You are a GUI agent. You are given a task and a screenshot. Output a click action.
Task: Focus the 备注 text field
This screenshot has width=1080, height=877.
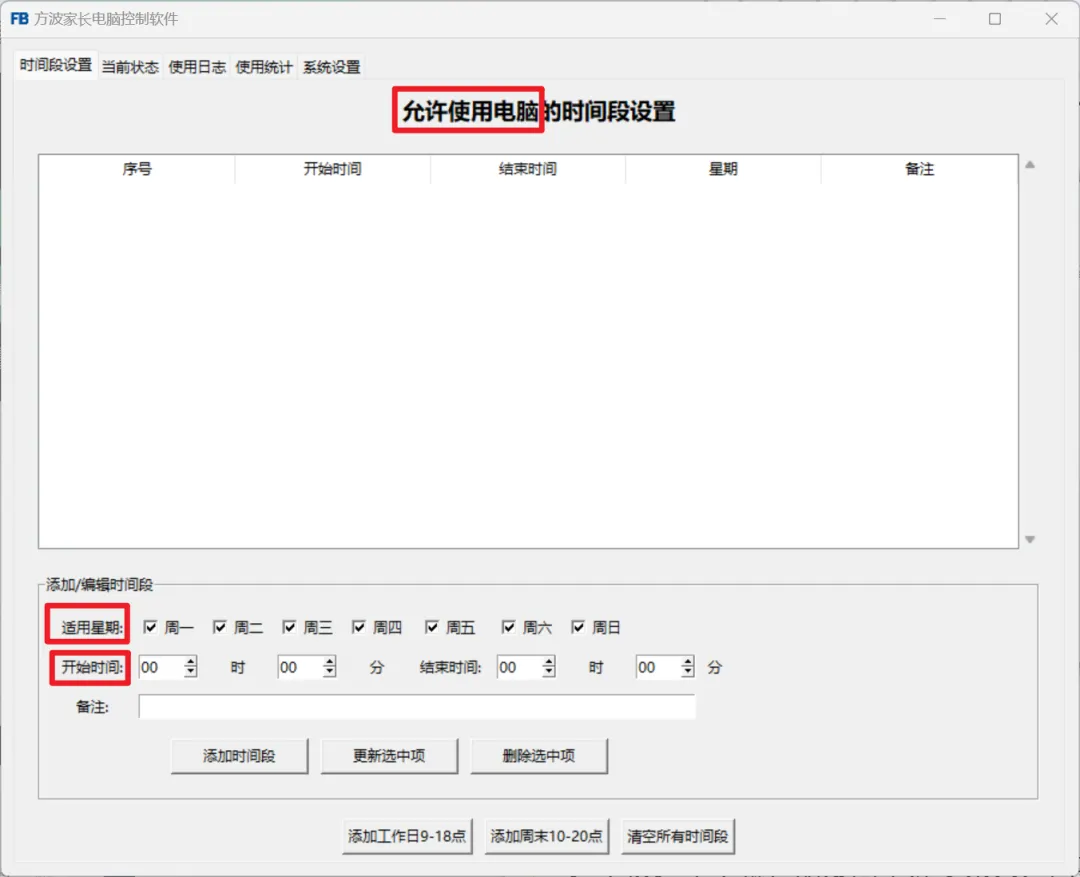click(417, 707)
